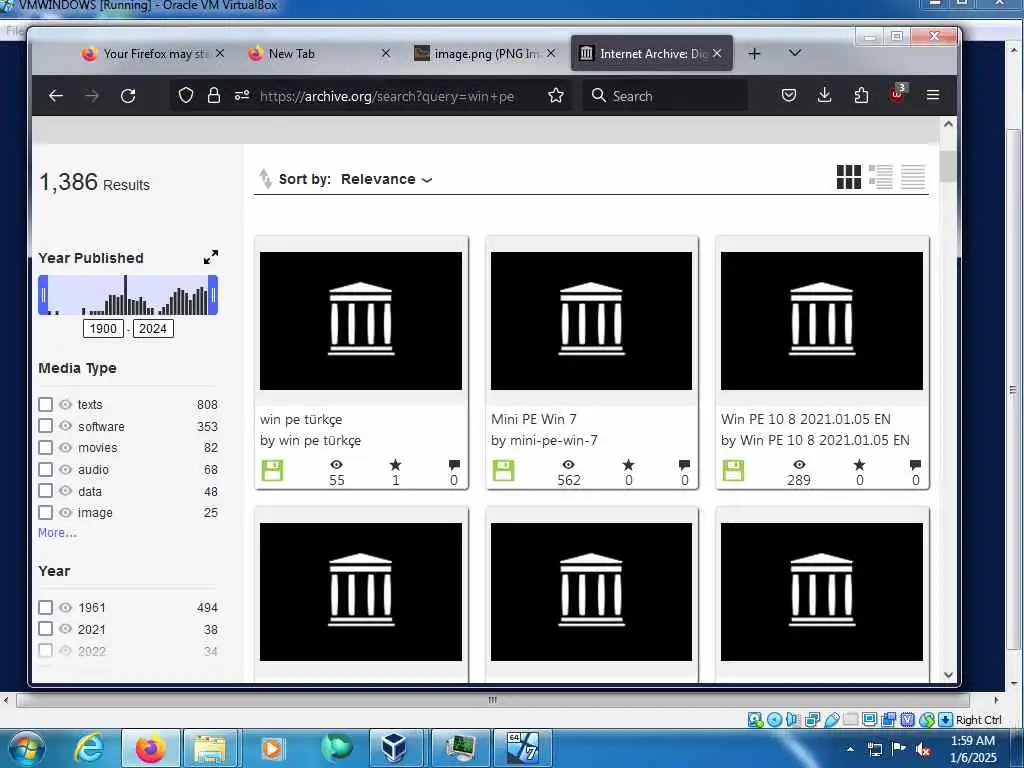Check the software media type filter

point(45,426)
